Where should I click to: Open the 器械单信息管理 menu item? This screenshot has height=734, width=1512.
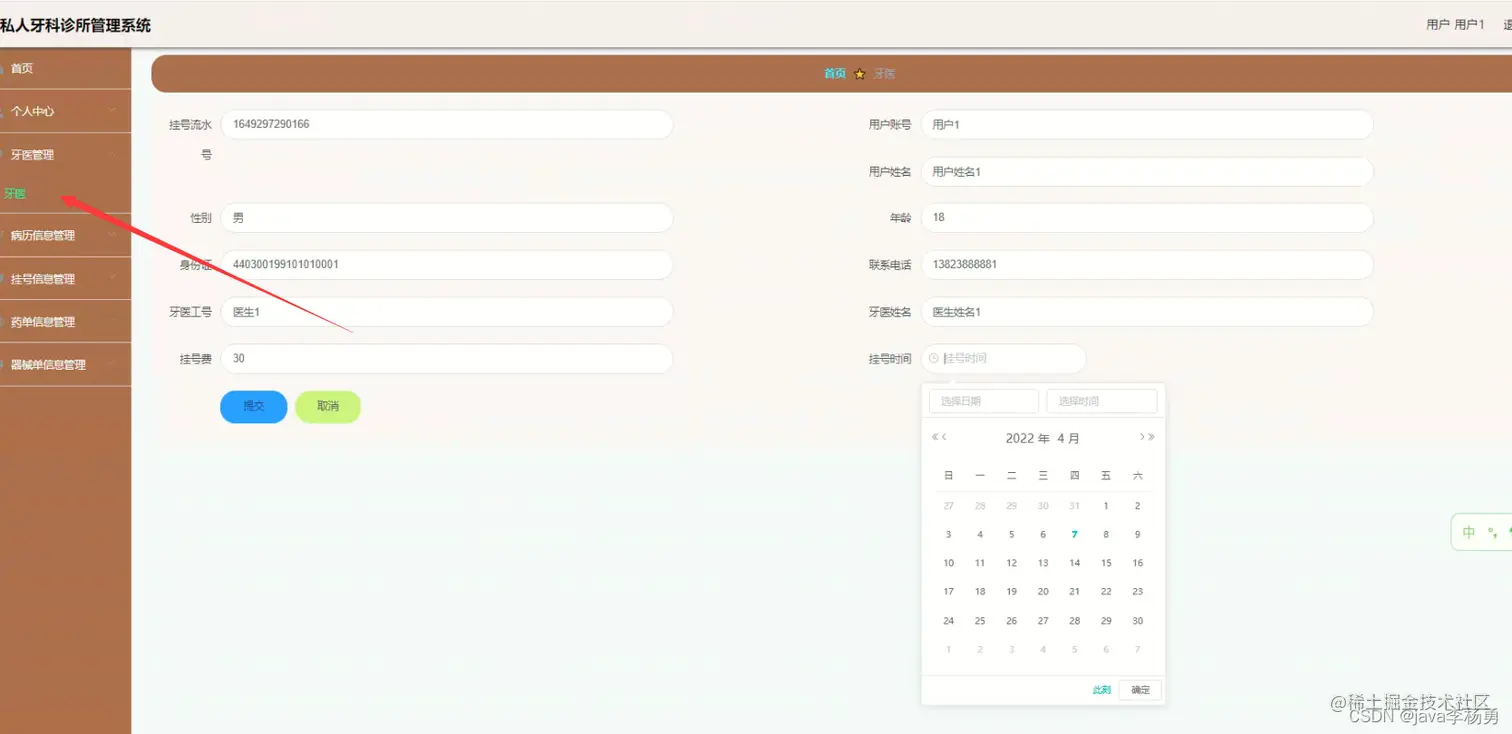[x=65, y=365]
